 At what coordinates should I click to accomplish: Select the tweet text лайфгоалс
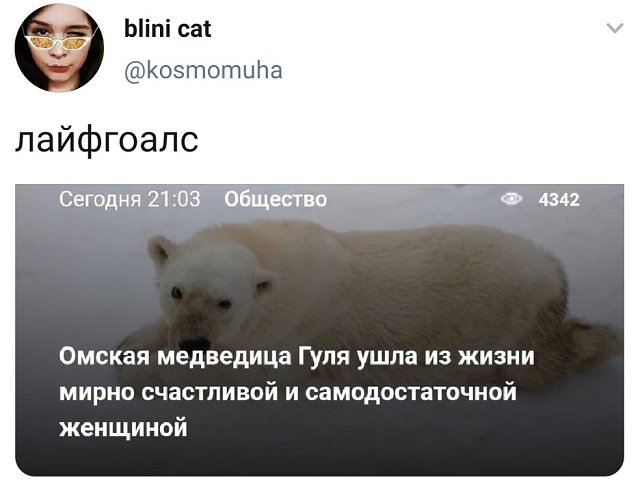coord(107,140)
